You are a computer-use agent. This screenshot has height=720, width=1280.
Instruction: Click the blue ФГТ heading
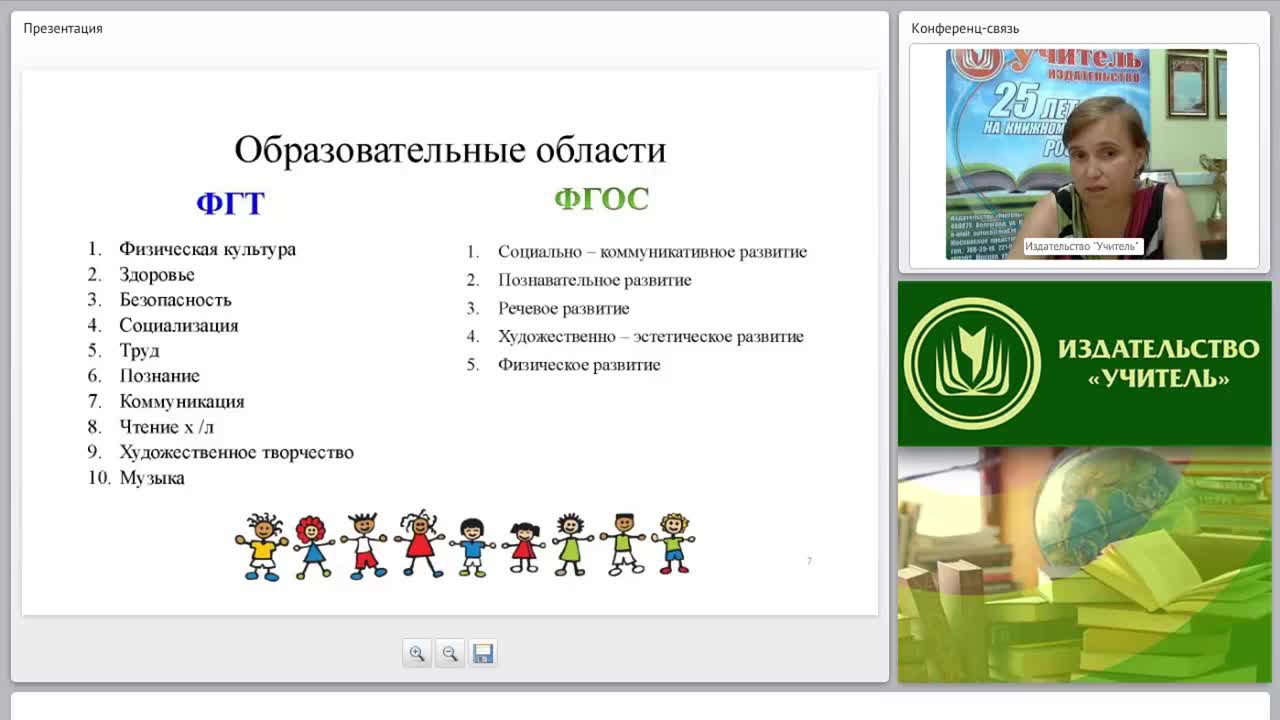tap(230, 203)
